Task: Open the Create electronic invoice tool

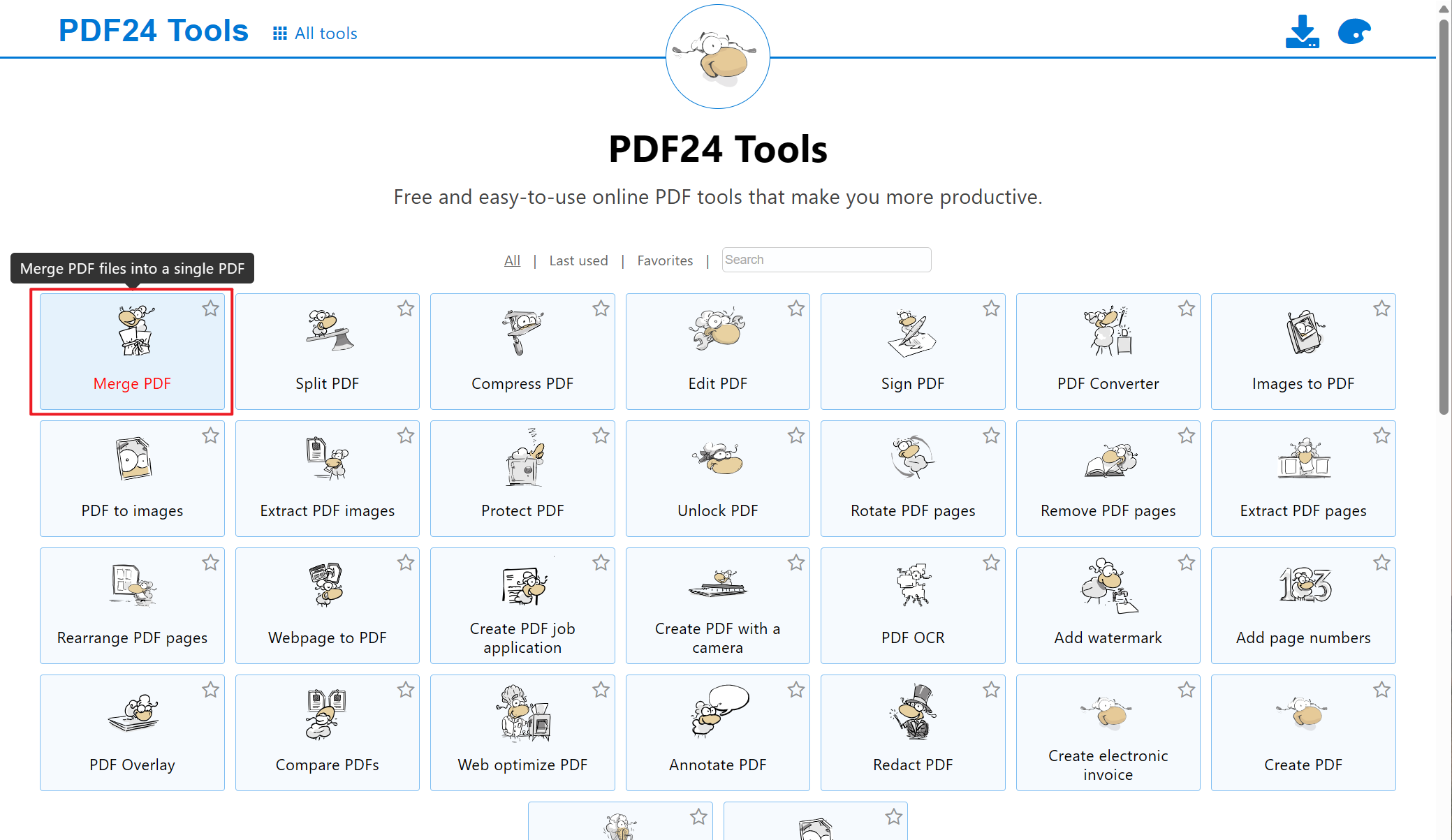Action: [x=1108, y=732]
